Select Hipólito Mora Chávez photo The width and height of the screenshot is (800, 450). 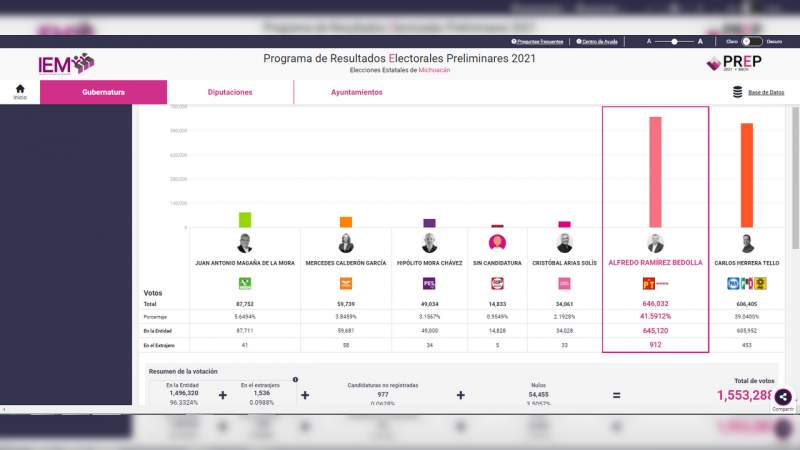click(430, 243)
